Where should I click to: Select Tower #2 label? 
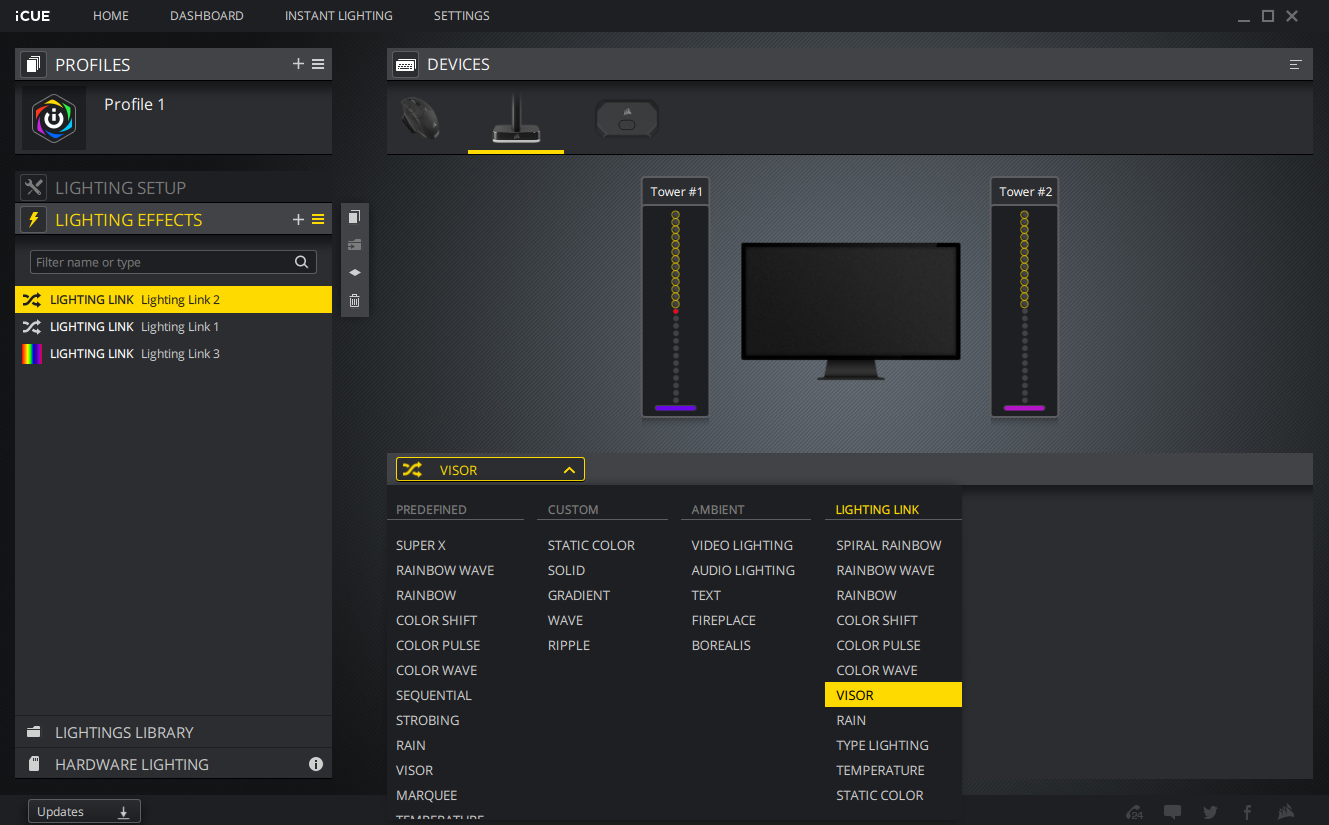coord(1025,191)
